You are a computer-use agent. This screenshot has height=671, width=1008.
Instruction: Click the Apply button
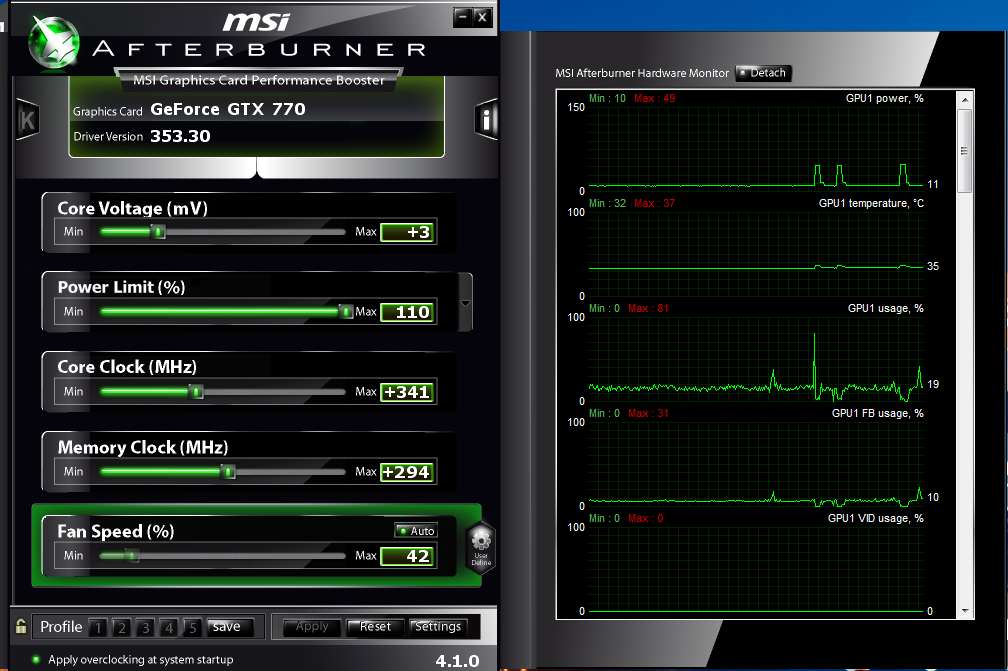tap(312, 627)
